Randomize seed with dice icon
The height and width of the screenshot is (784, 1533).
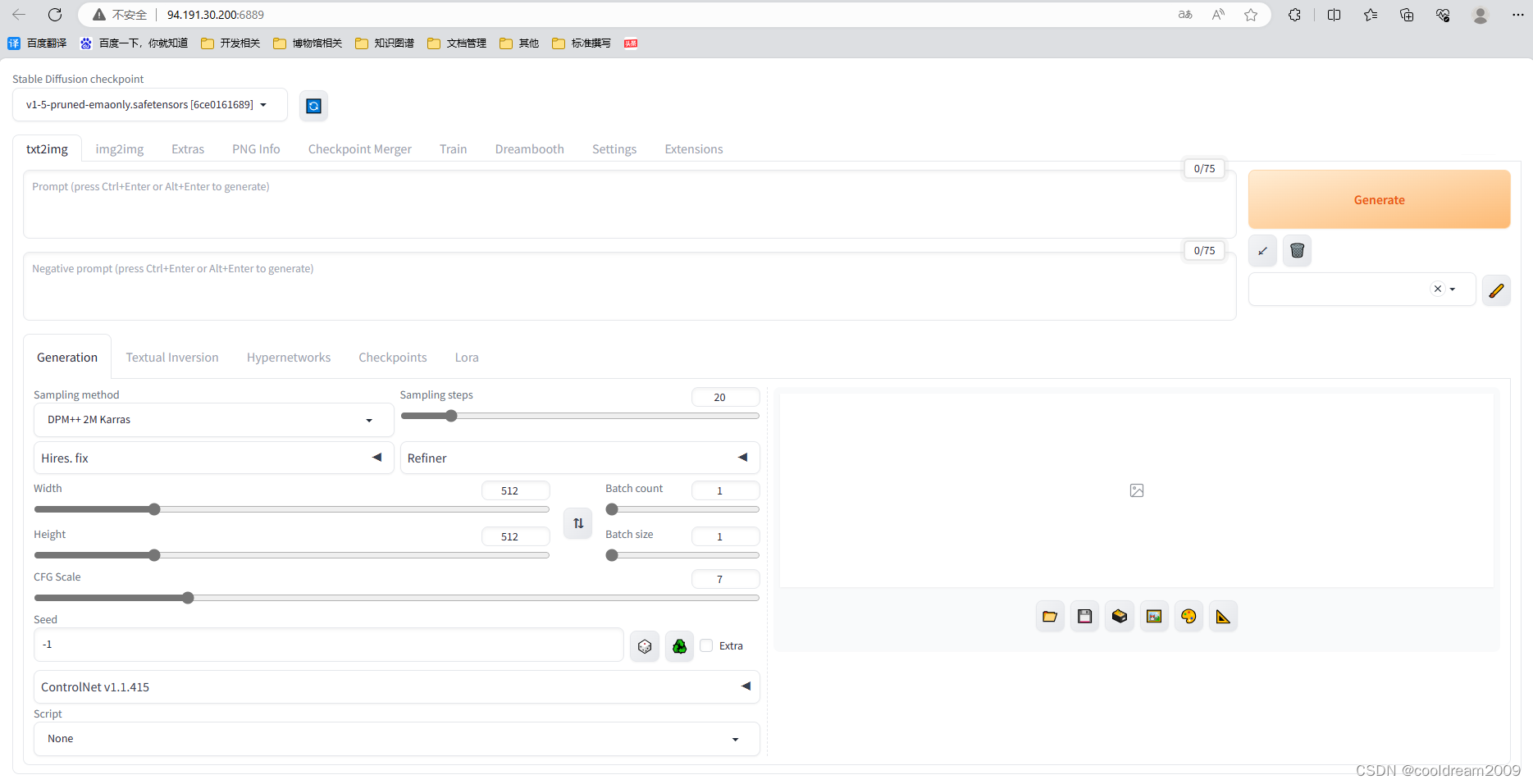[x=645, y=646]
